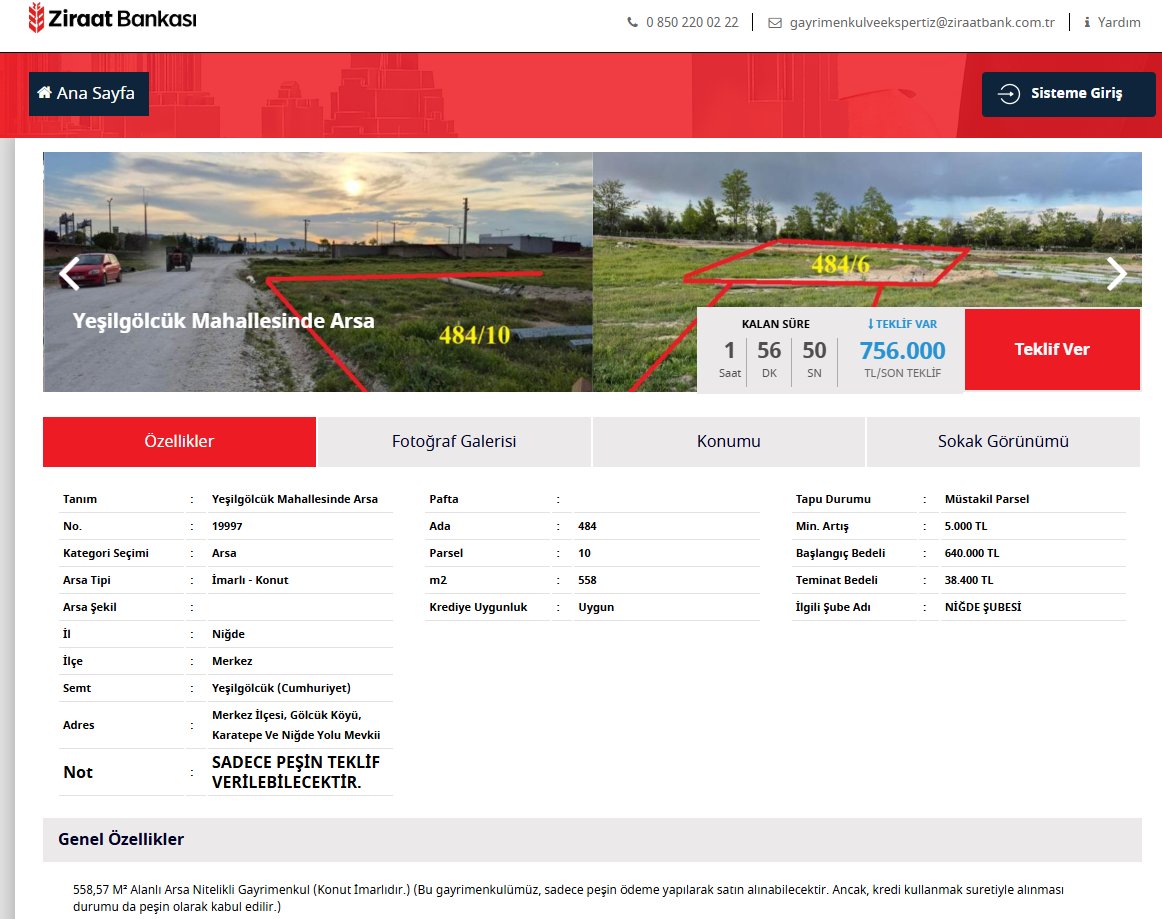This screenshot has height=919, width=1162.
Task: Click the banner title Yeşilgölcük Mahallesinde Arsa
Action: coord(223,321)
